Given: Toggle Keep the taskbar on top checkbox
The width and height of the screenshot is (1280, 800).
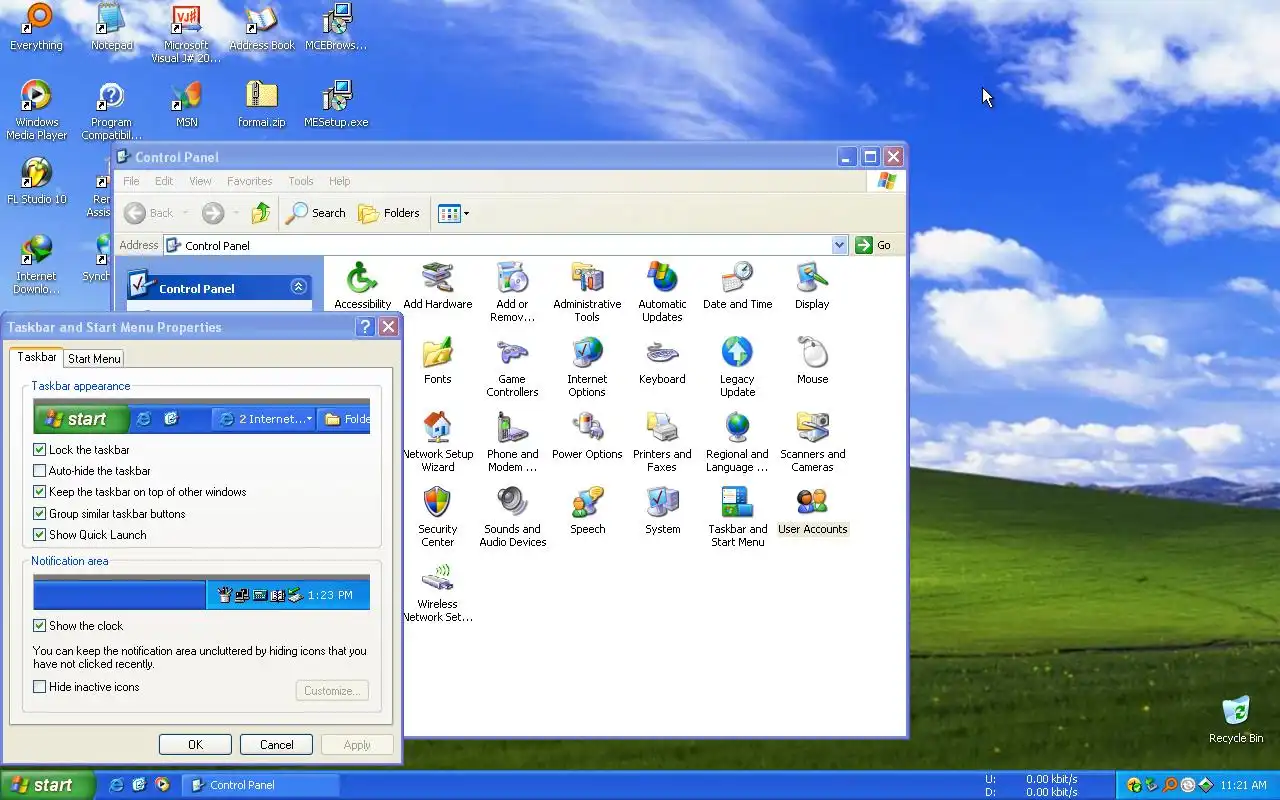Looking at the screenshot, I should point(40,492).
